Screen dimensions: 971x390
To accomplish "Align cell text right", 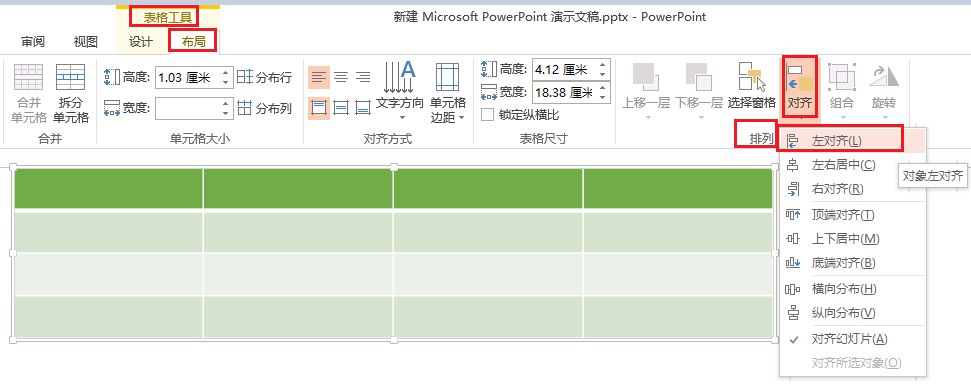I will tap(364, 77).
